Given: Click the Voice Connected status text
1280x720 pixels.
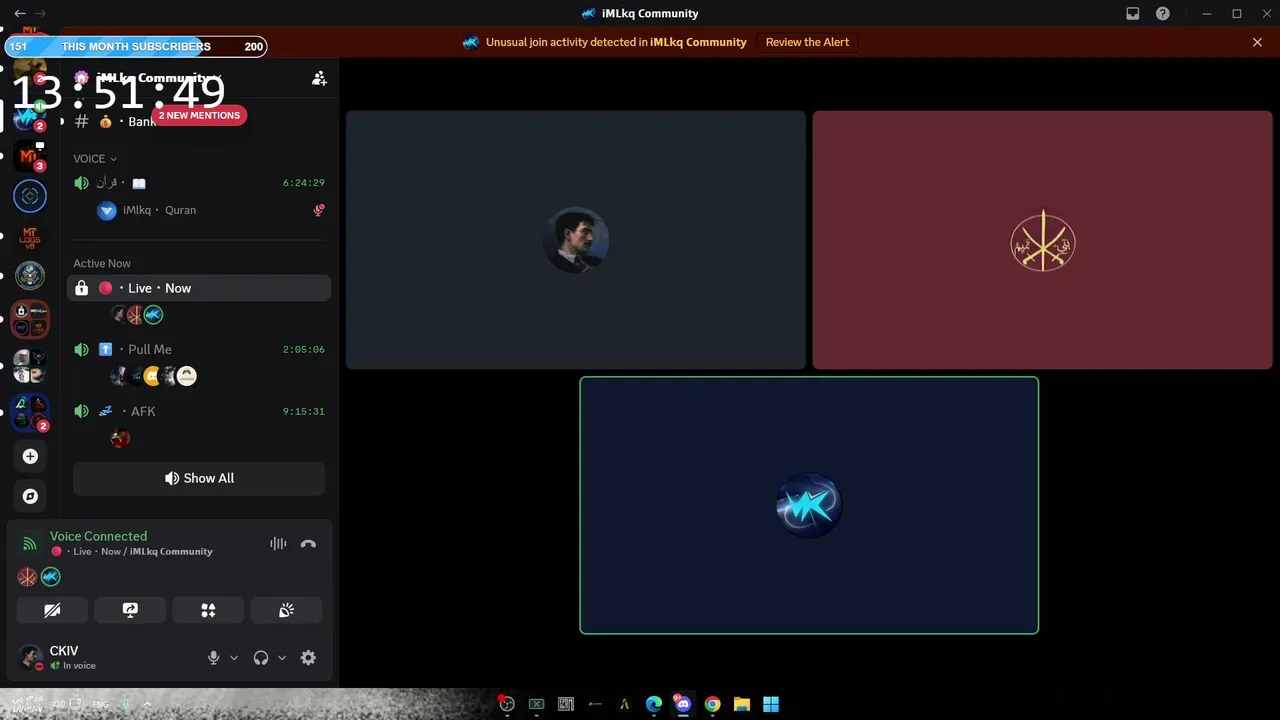Looking at the screenshot, I should click(98, 536).
